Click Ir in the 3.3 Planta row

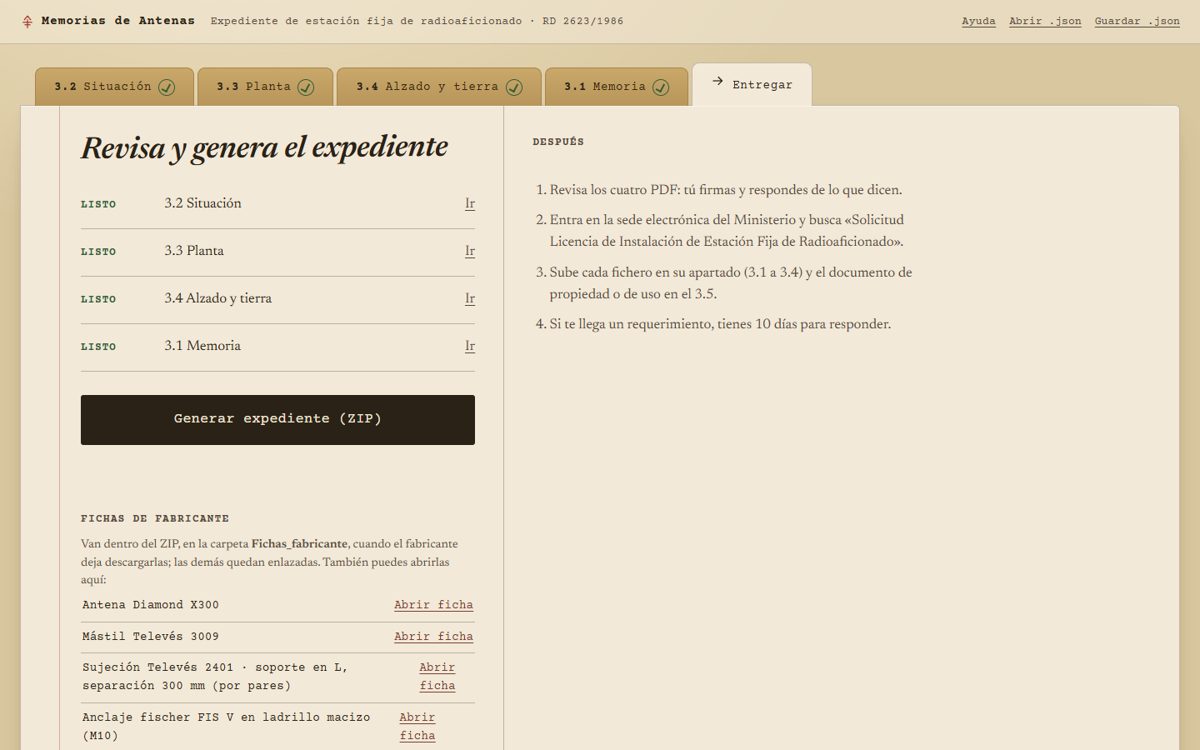click(x=470, y=251)
